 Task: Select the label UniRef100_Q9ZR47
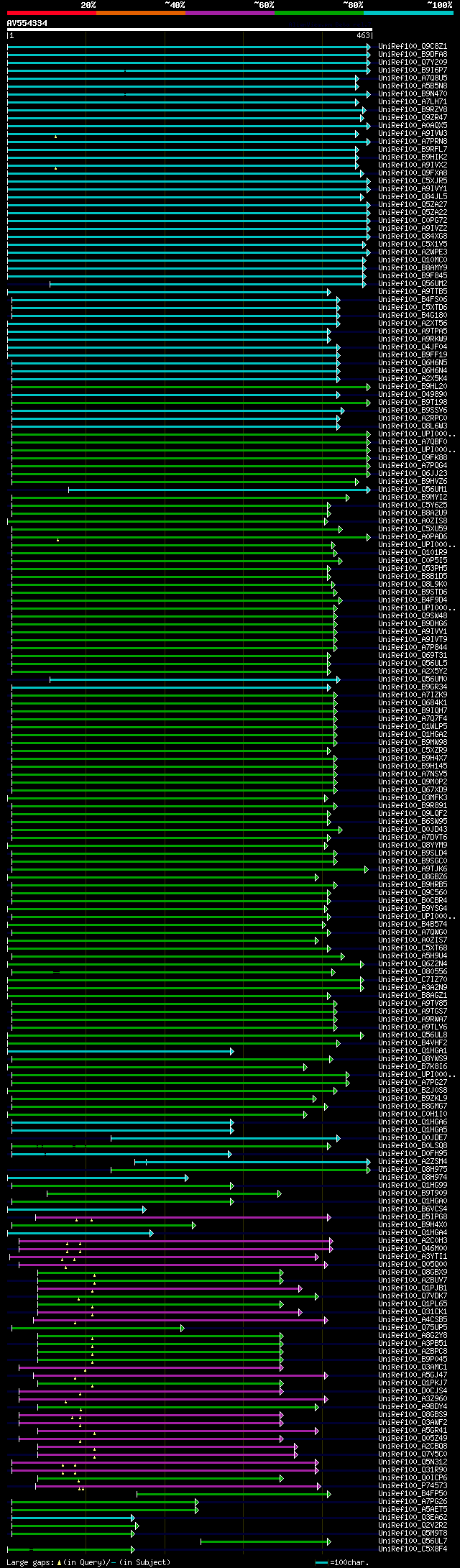[x=413, y=118]
